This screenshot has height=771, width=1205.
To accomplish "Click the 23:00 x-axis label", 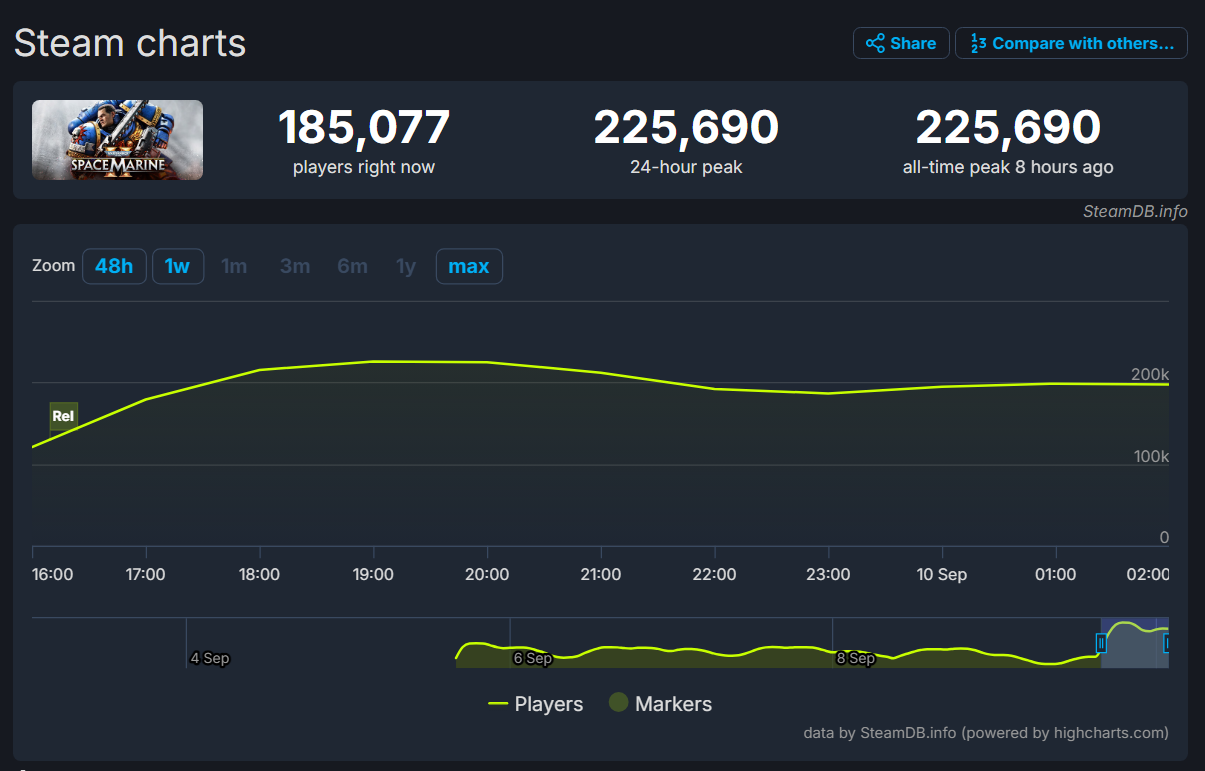I will [828, 574].
